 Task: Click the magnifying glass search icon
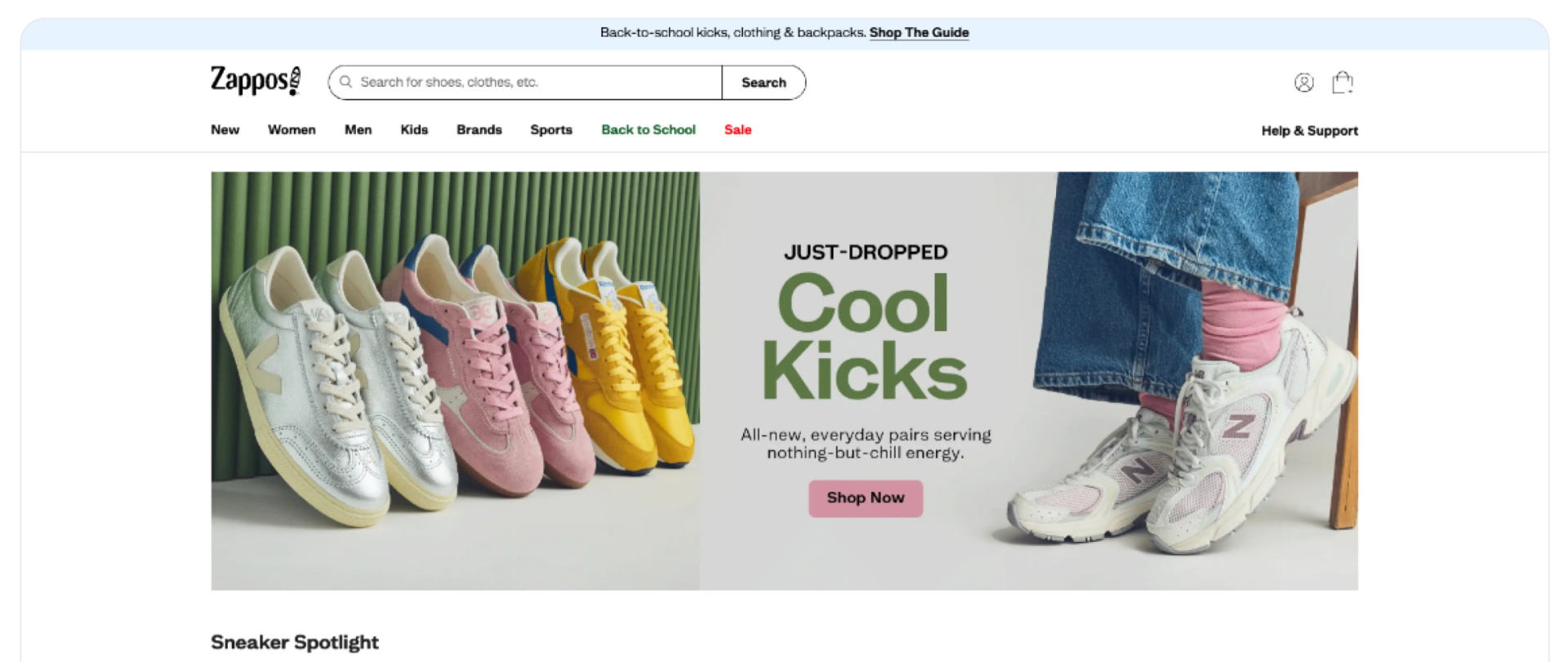coord(346,82)
